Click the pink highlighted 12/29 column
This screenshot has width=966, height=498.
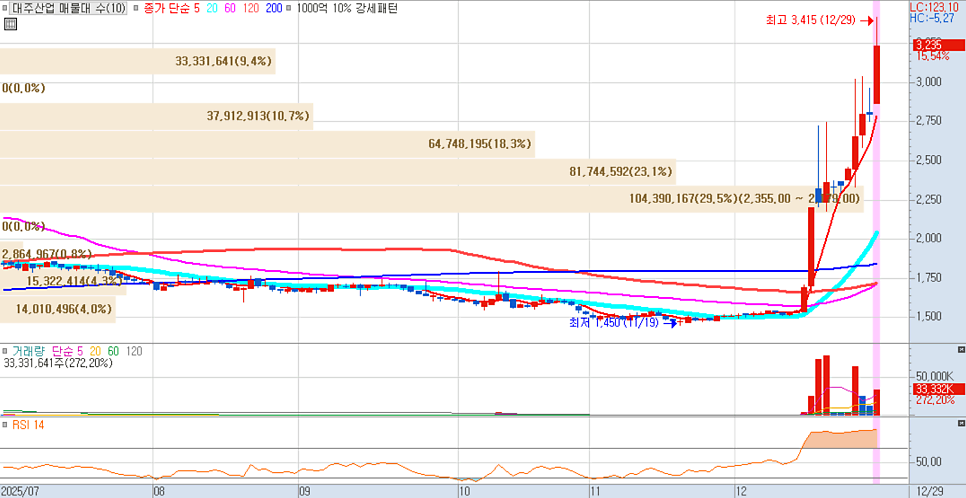tap(877, 242)
